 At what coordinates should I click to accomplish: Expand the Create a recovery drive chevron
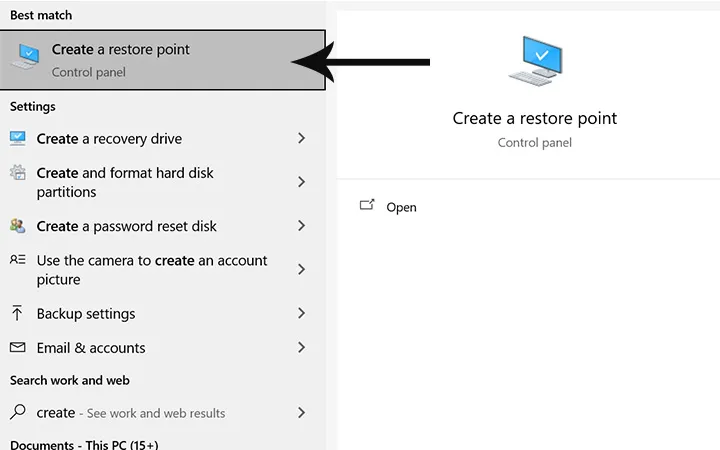301,139
